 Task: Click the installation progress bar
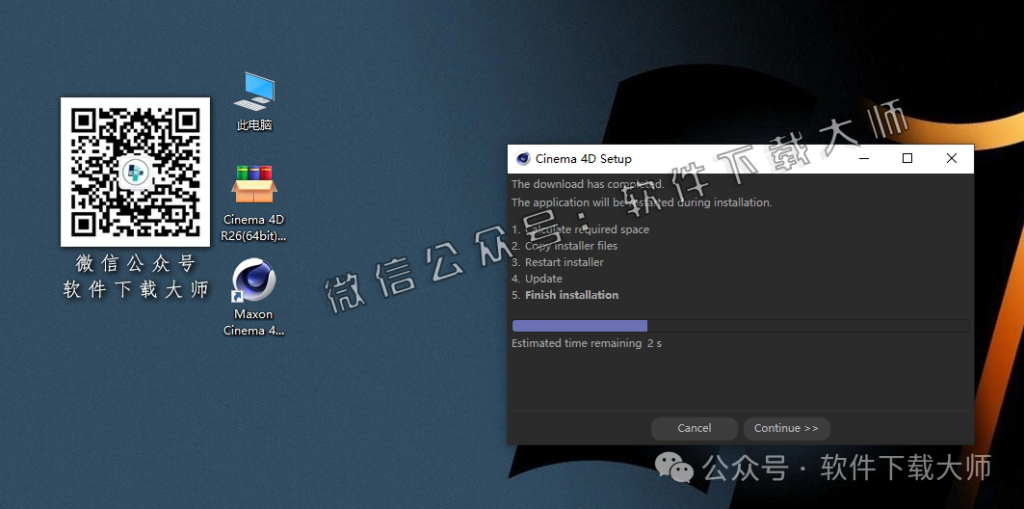pos(740,326)
